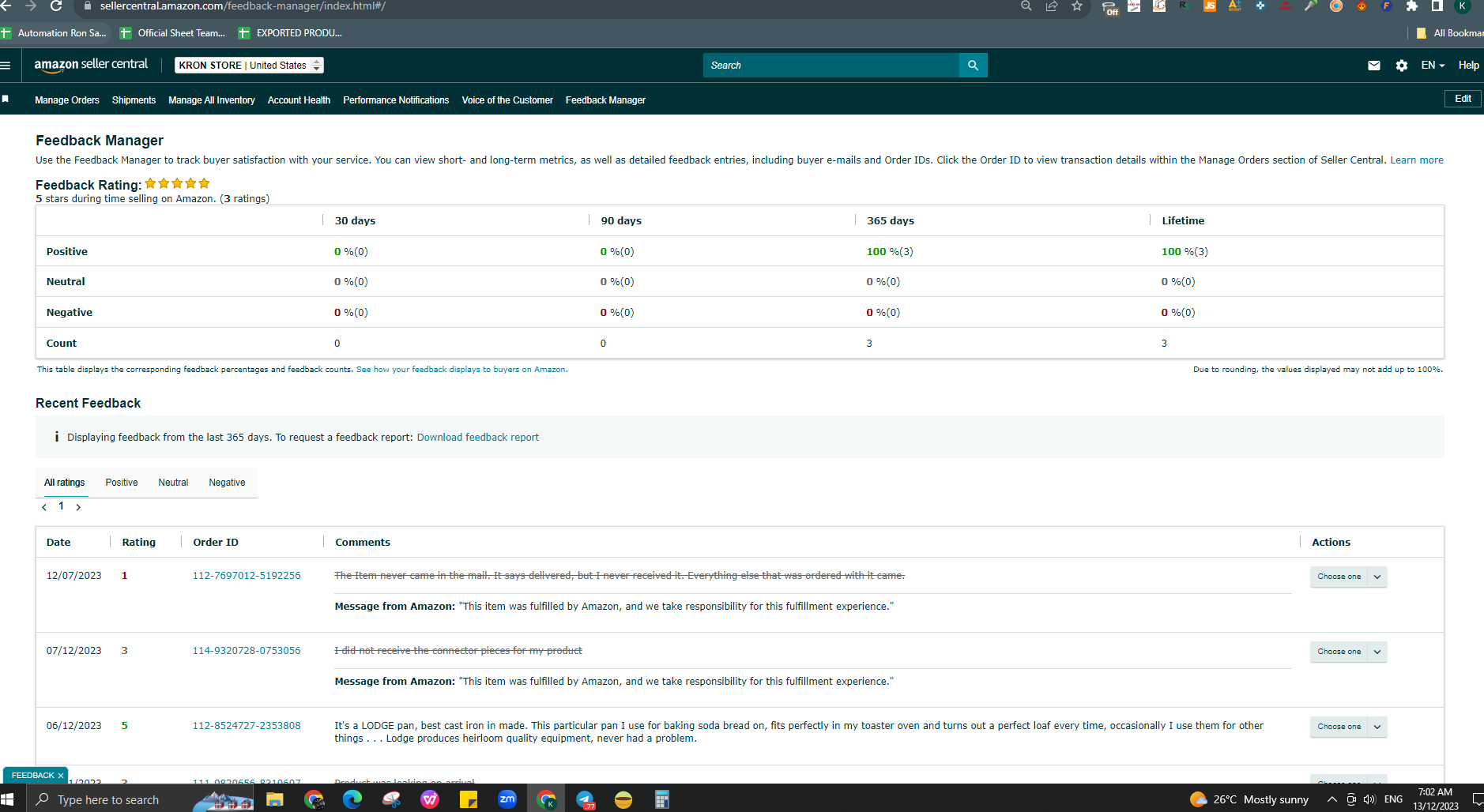
Task: Open Voice of the Customer
Action: pyautogui.click(x=507, y=100)
